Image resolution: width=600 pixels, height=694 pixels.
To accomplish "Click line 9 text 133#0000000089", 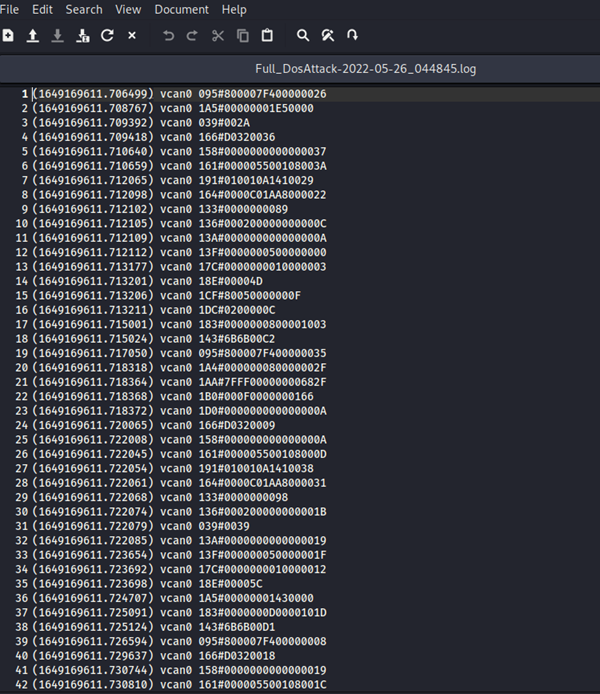I will click(x=243, y=209).
